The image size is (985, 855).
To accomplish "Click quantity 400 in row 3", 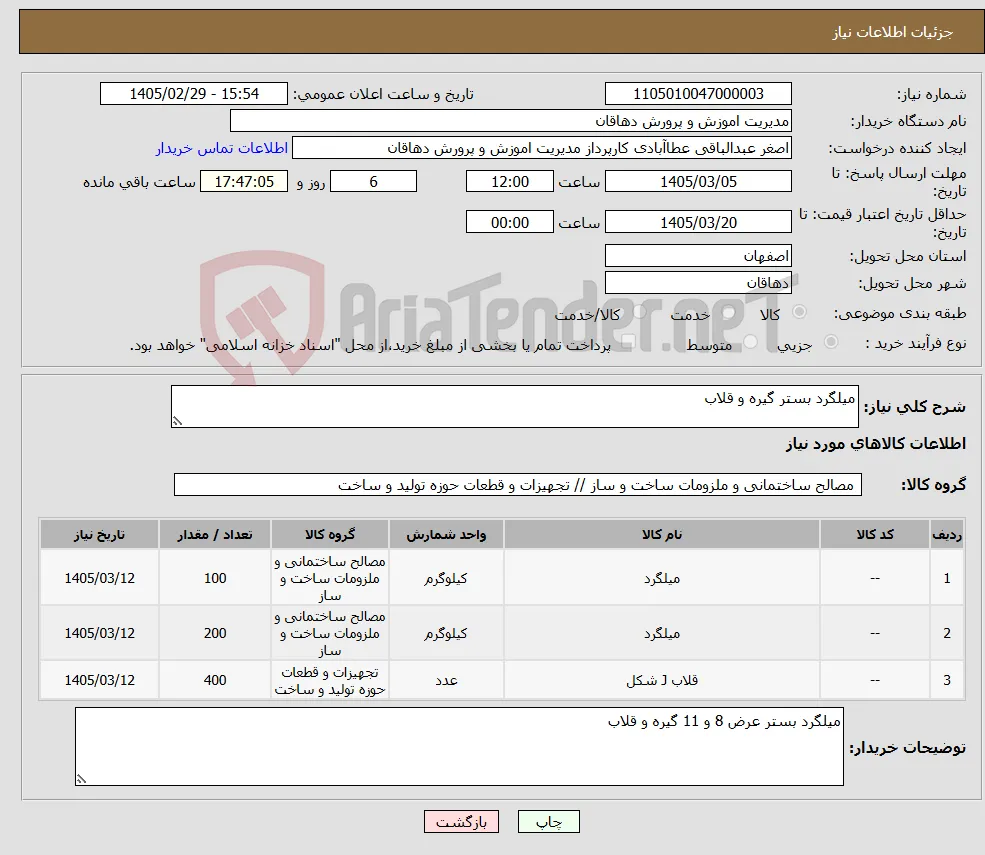I will [215, 680].
